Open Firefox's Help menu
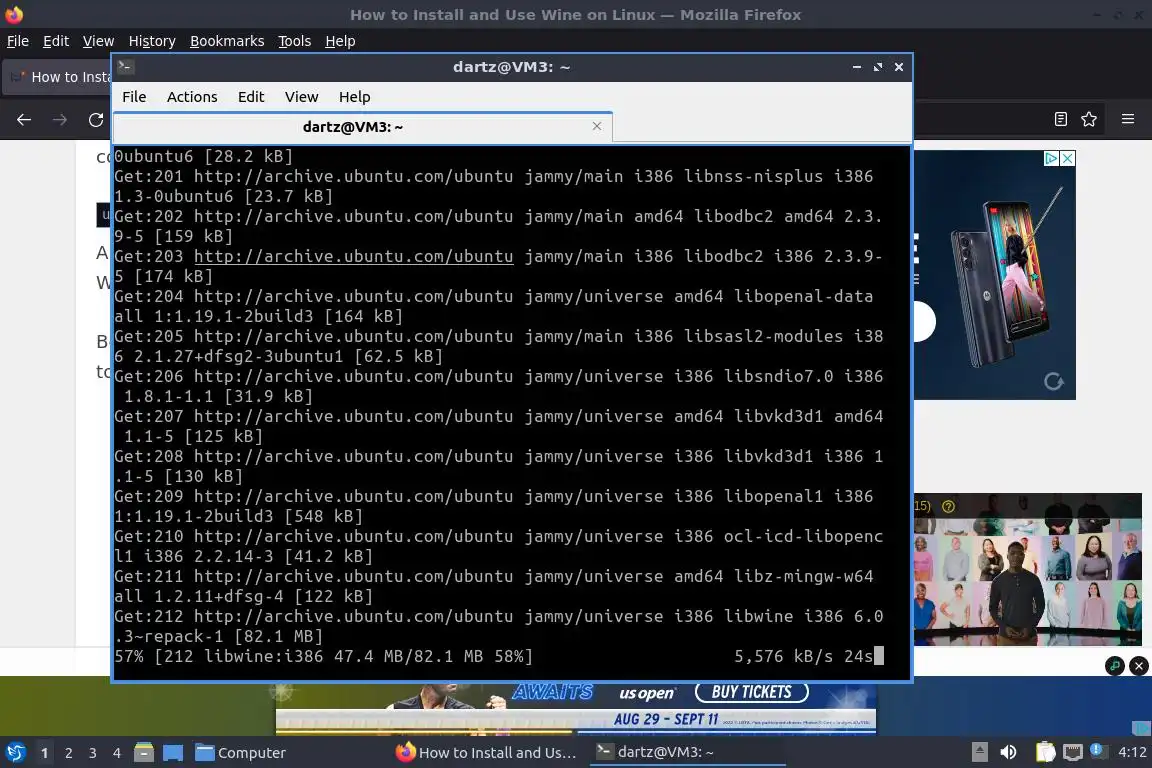The width and height of the screenshot is (1152, 768). point(340,41)
